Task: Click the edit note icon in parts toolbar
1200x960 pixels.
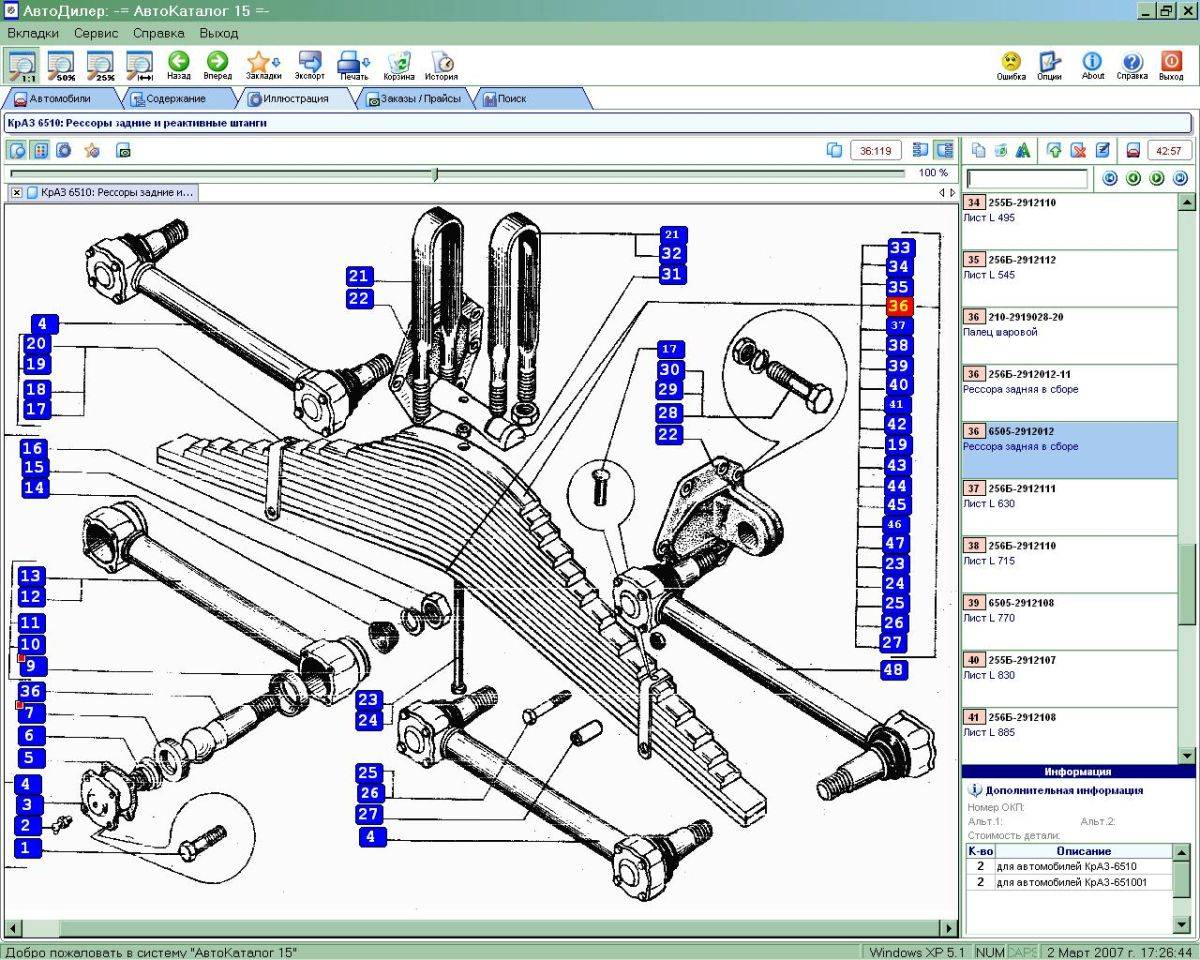Action: point(1102,150)
